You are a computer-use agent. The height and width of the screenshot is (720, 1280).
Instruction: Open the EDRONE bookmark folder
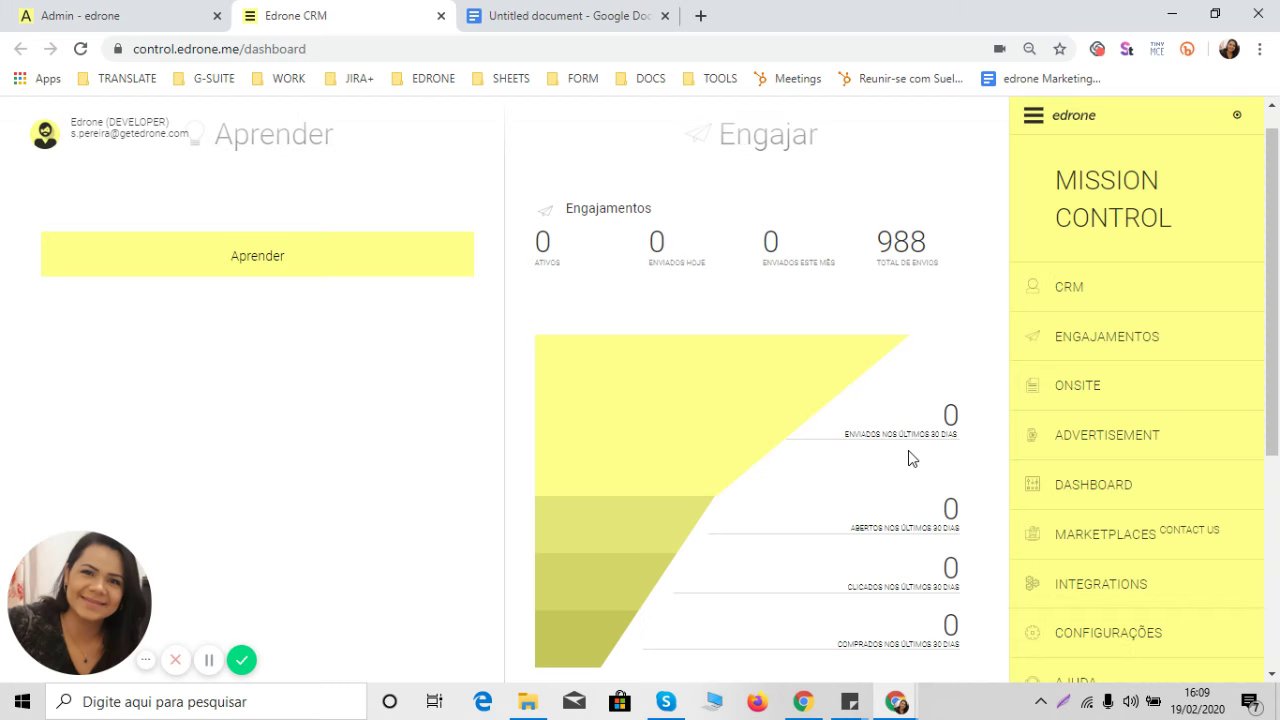(423, 78)
